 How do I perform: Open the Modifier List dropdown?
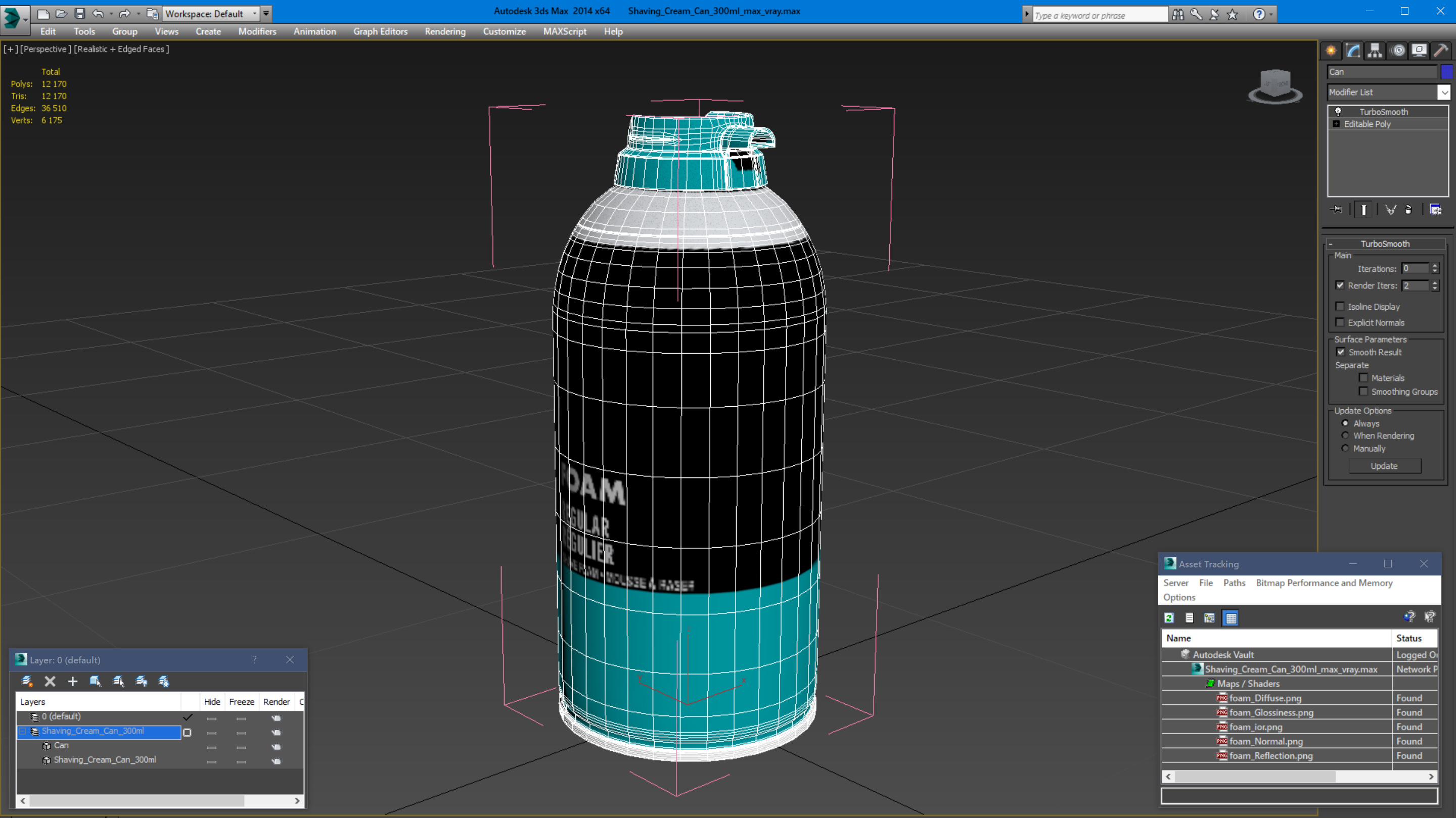coord(1444,92)
